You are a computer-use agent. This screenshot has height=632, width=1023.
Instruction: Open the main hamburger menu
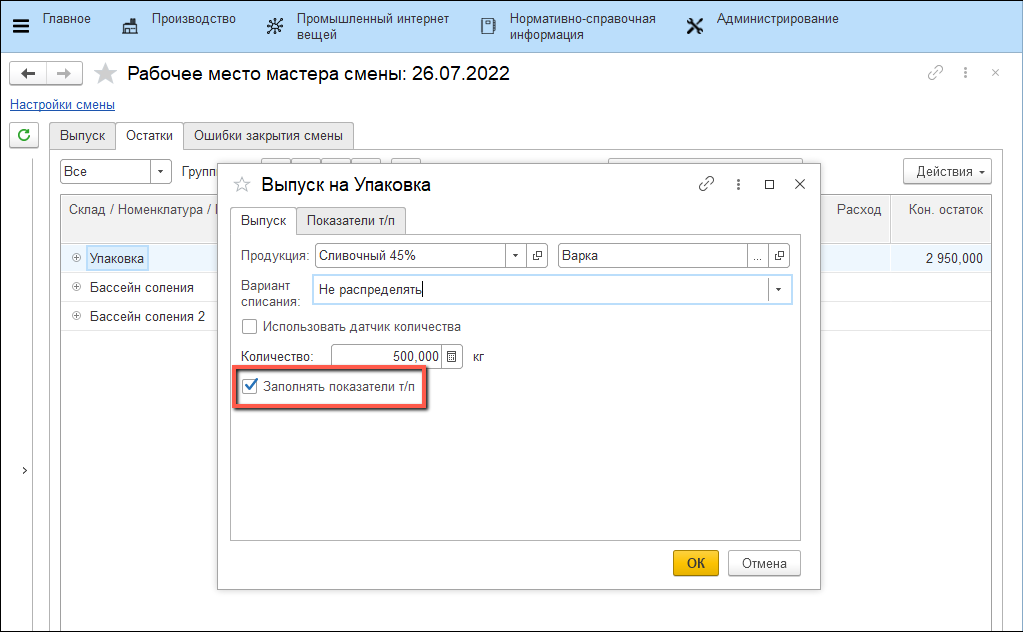20,26
